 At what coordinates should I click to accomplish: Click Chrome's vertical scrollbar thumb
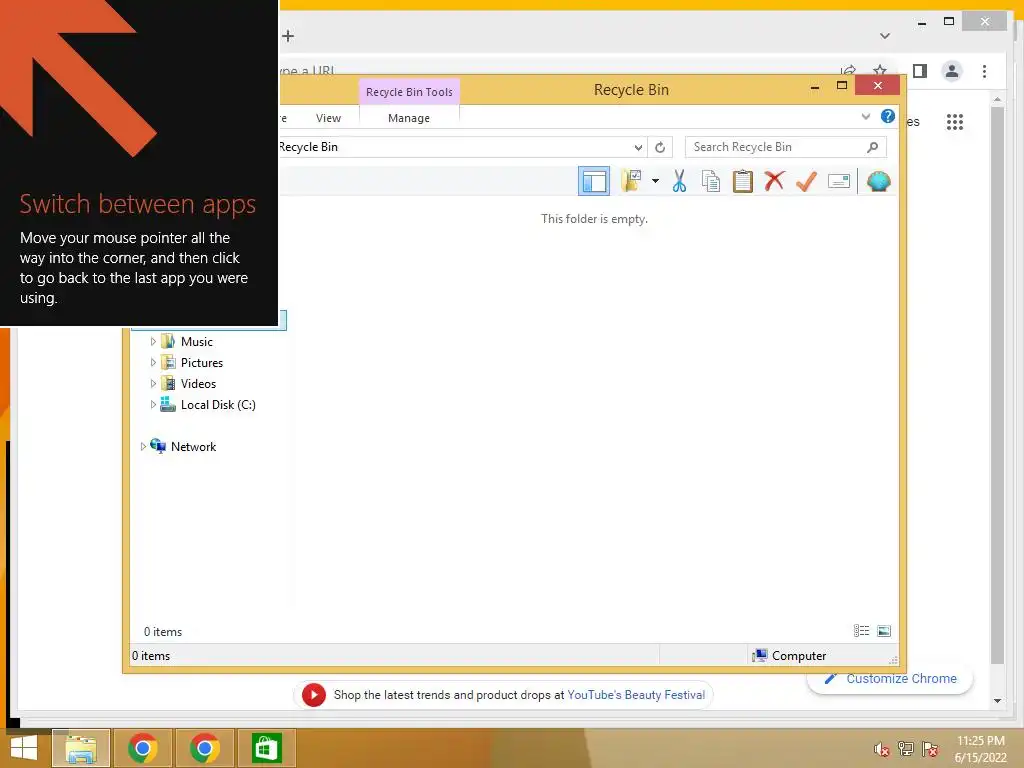[x=997, y=385]
